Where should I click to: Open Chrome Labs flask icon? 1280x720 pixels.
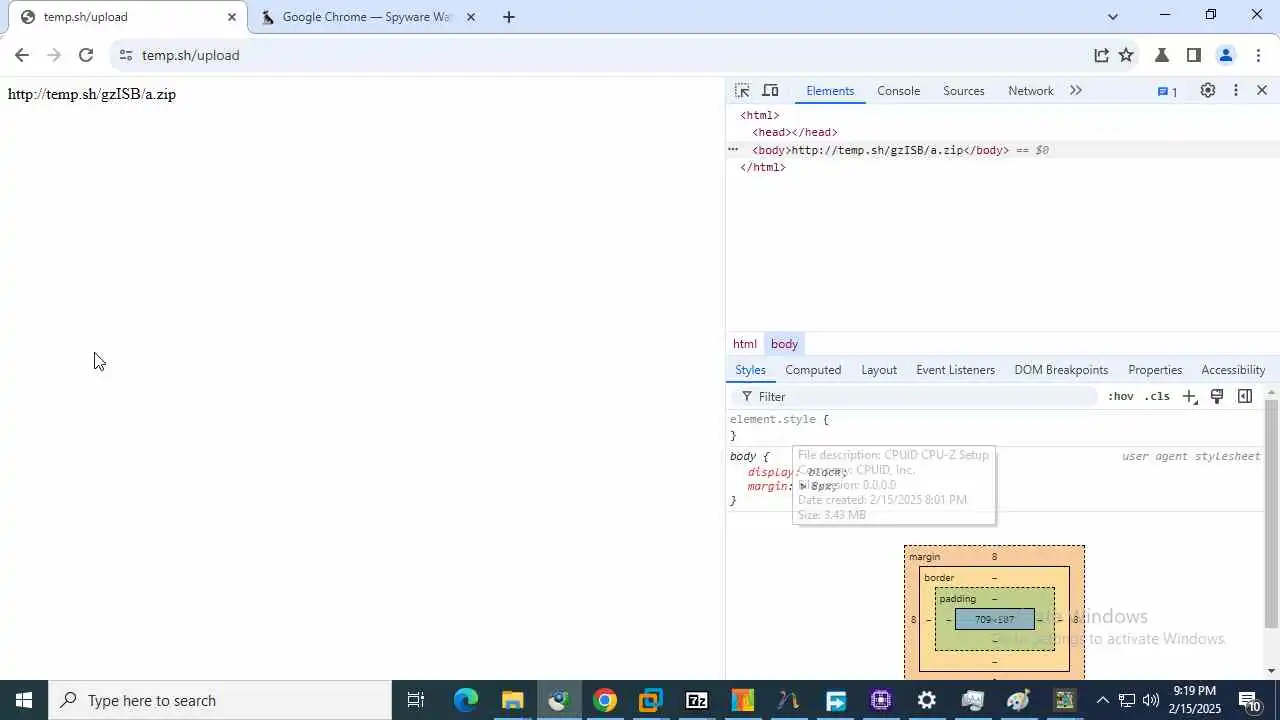pyautogui.click(x=1162, y=55)
